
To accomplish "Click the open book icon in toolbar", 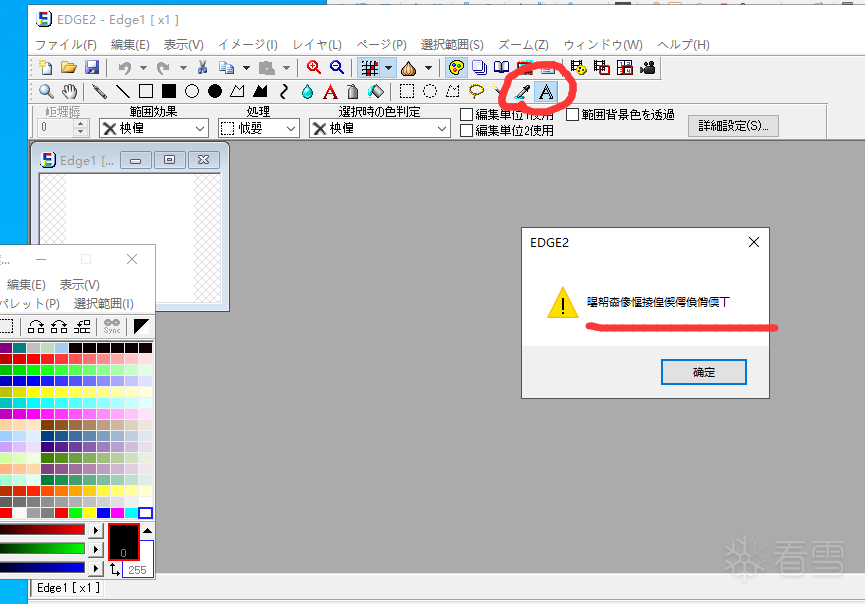I will (x=501, y=68).
